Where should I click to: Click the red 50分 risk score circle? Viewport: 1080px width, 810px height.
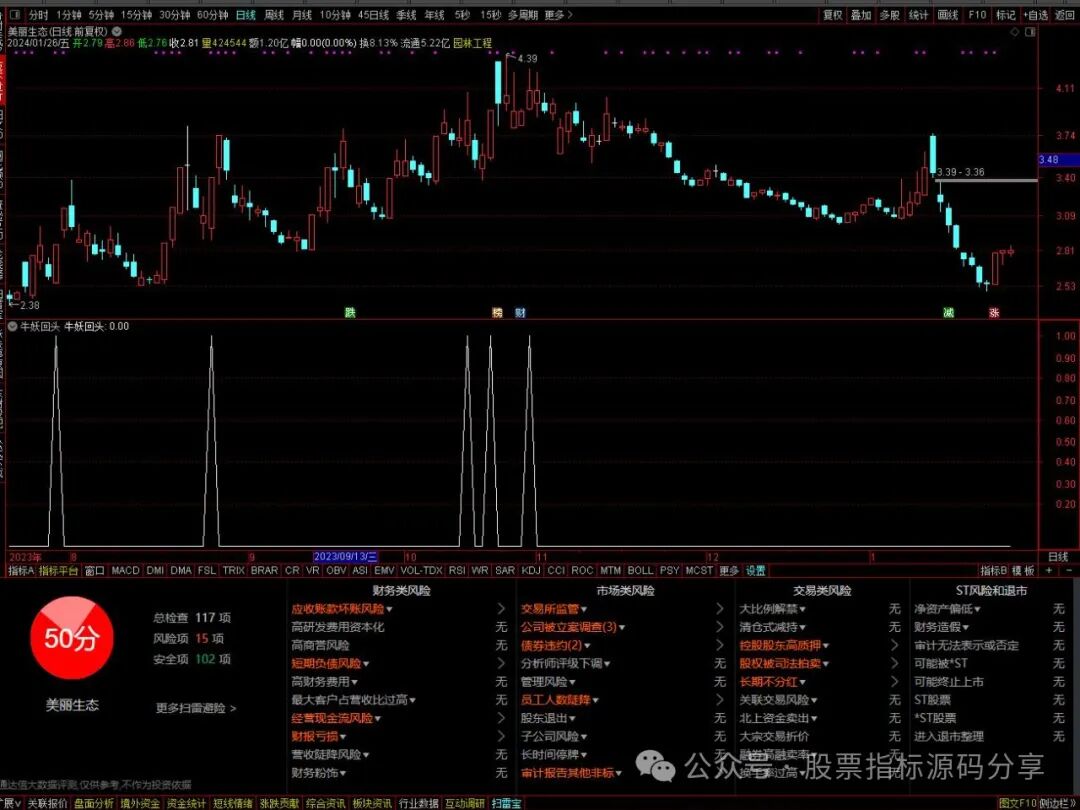coord(71,638)
